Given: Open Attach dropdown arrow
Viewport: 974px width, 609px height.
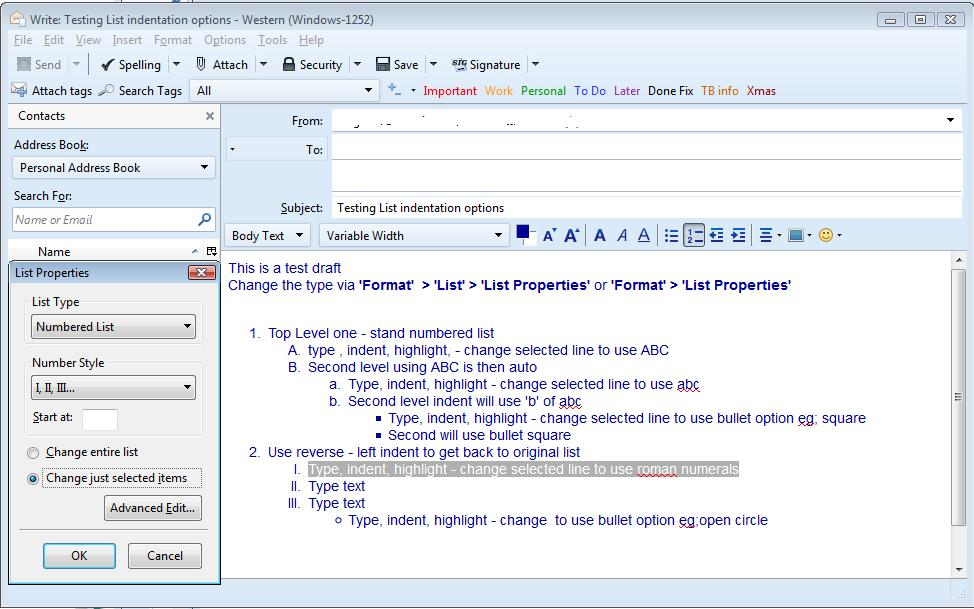Looking at the screenshot, I should [263, 64].
